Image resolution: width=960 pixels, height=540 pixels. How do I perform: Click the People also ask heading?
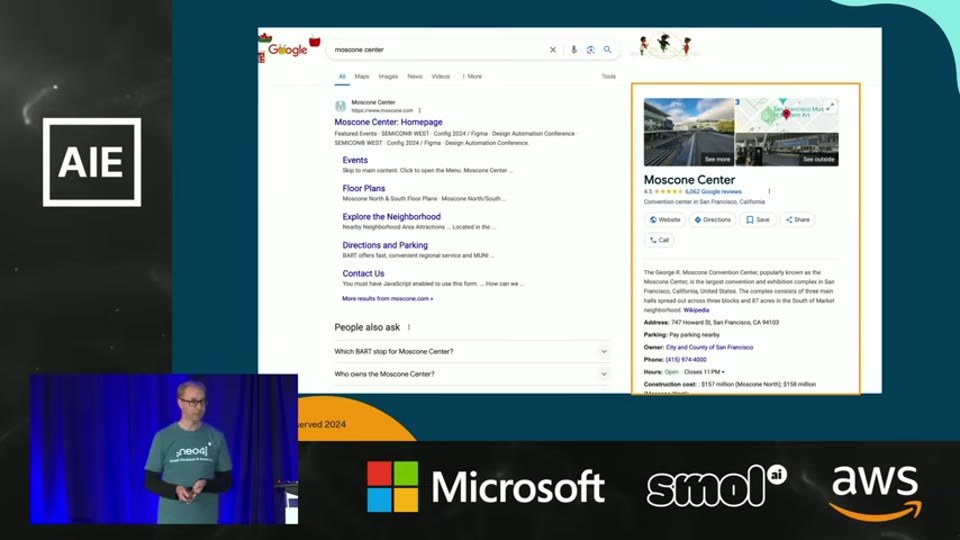(x=367, y=328)
